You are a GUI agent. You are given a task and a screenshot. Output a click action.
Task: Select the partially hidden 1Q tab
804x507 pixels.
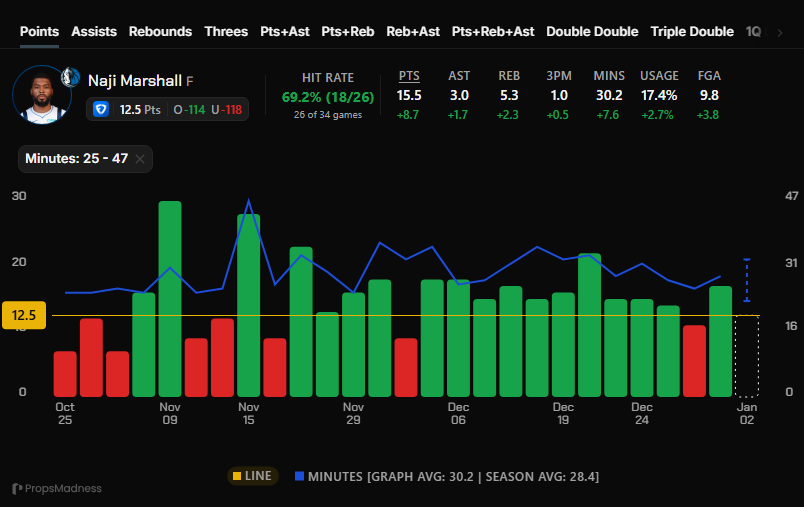[753, 32]
